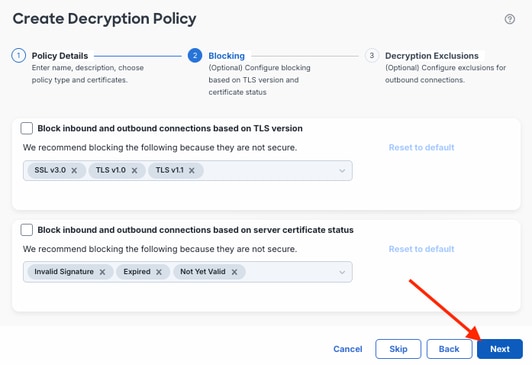Select the TLS v1.1 chip label
The width and height of the screenshot is (532, 365).
(x=169, y=170)
